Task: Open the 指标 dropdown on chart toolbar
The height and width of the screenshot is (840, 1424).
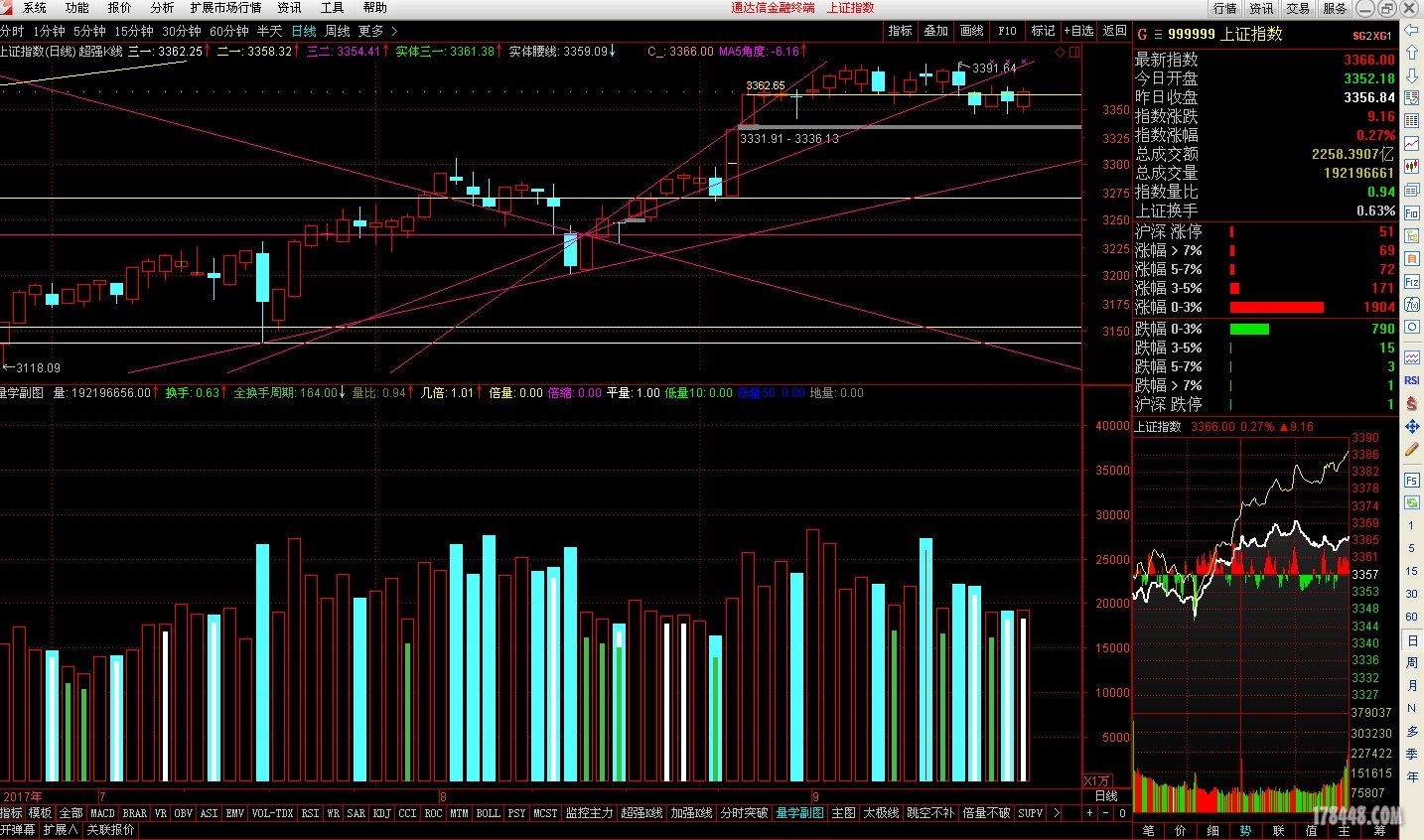Action: pos(900,31)
